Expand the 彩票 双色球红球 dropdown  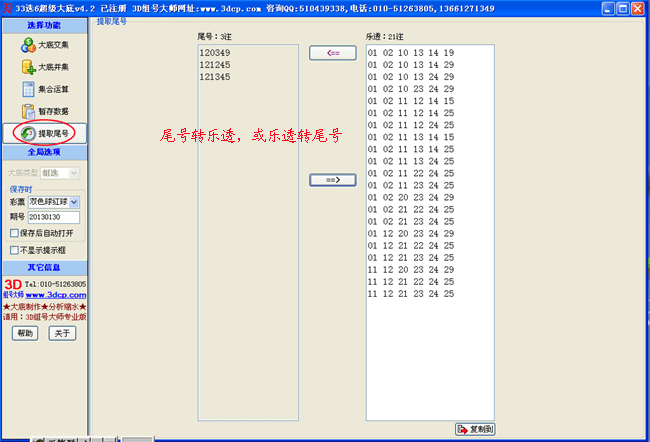coord(74,202)
